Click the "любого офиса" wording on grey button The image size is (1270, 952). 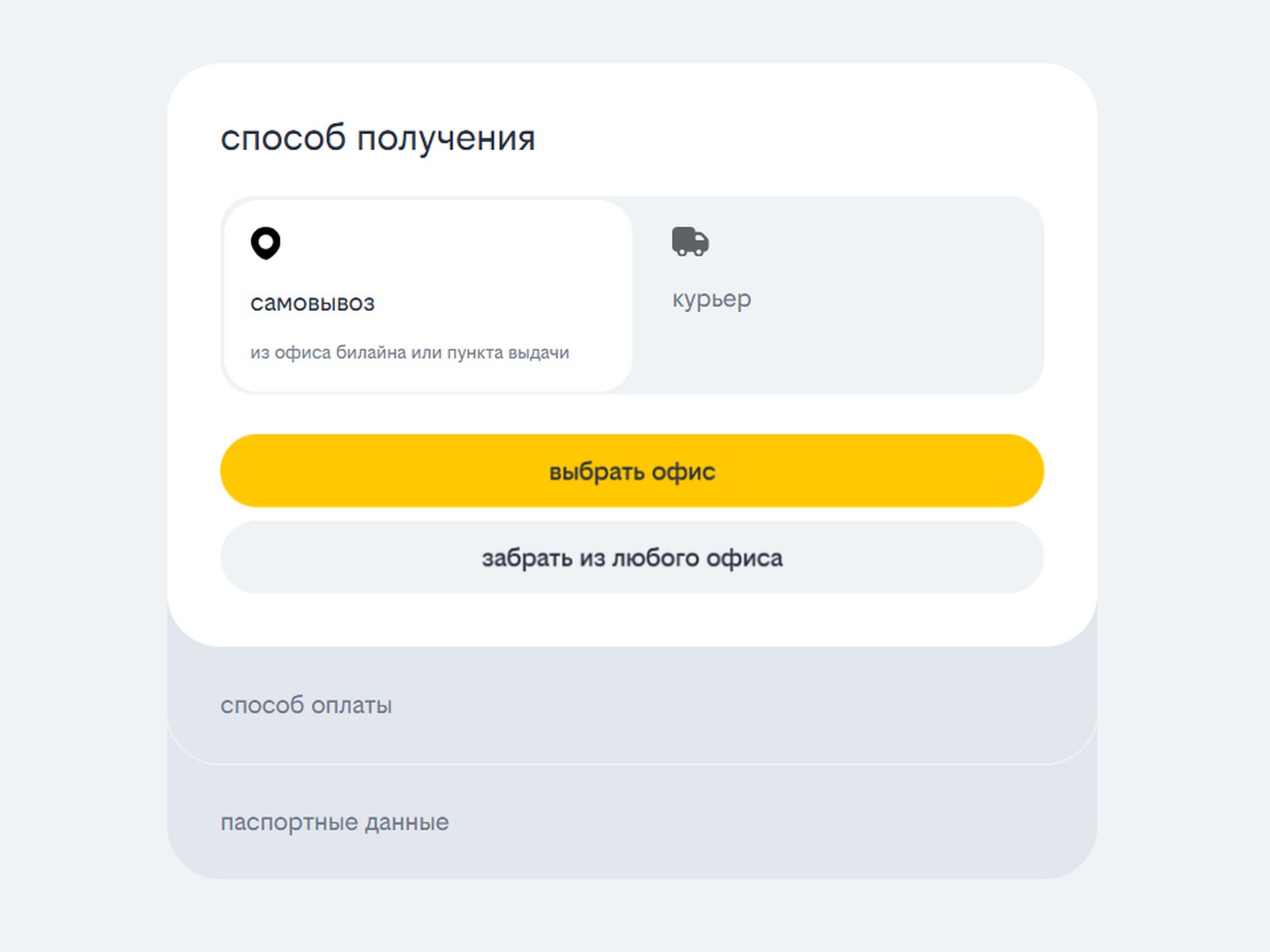(x=697, y=558)
